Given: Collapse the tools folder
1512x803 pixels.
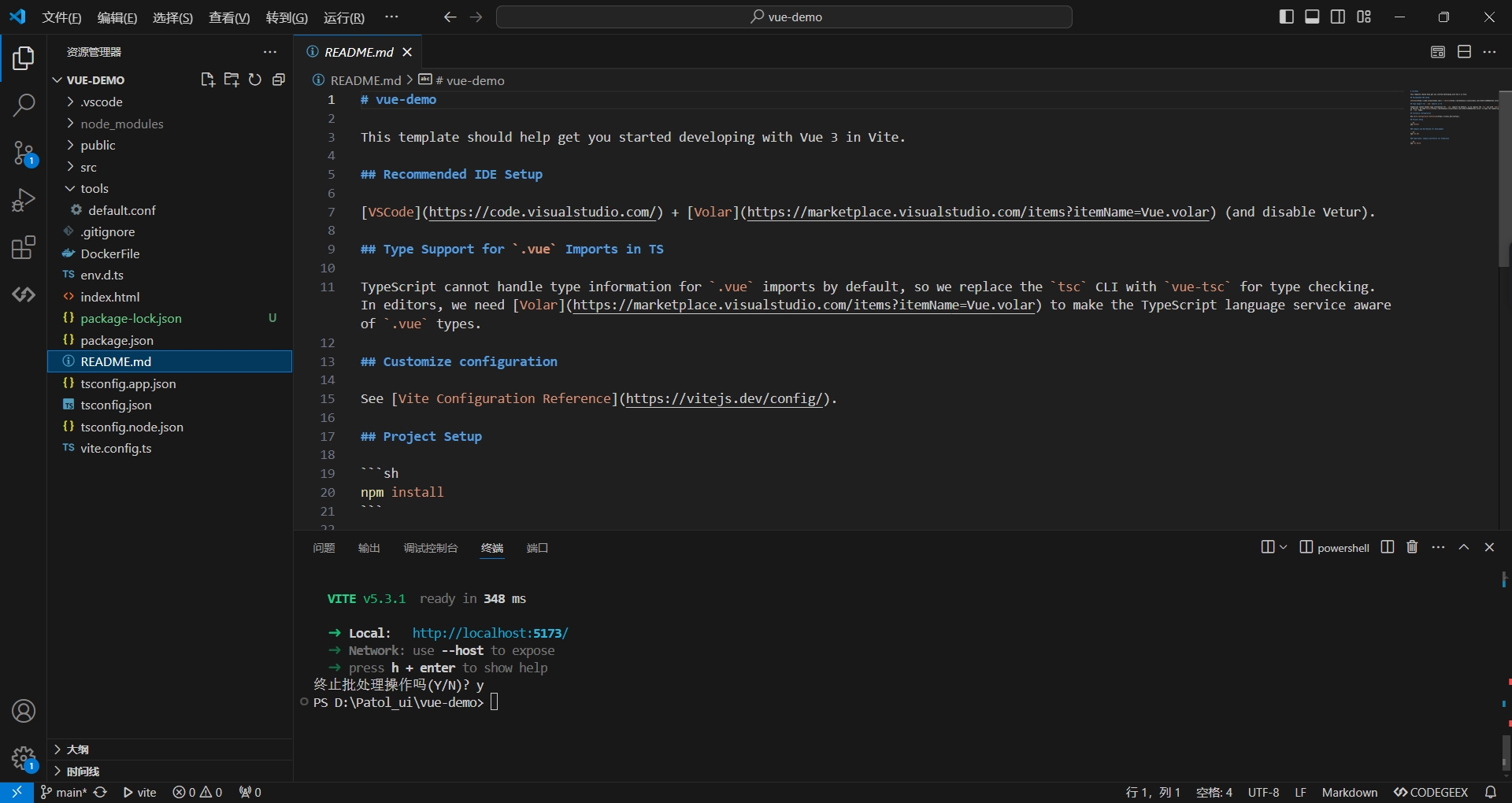Looking at the screenshot, I should click(x=94, y=188).
